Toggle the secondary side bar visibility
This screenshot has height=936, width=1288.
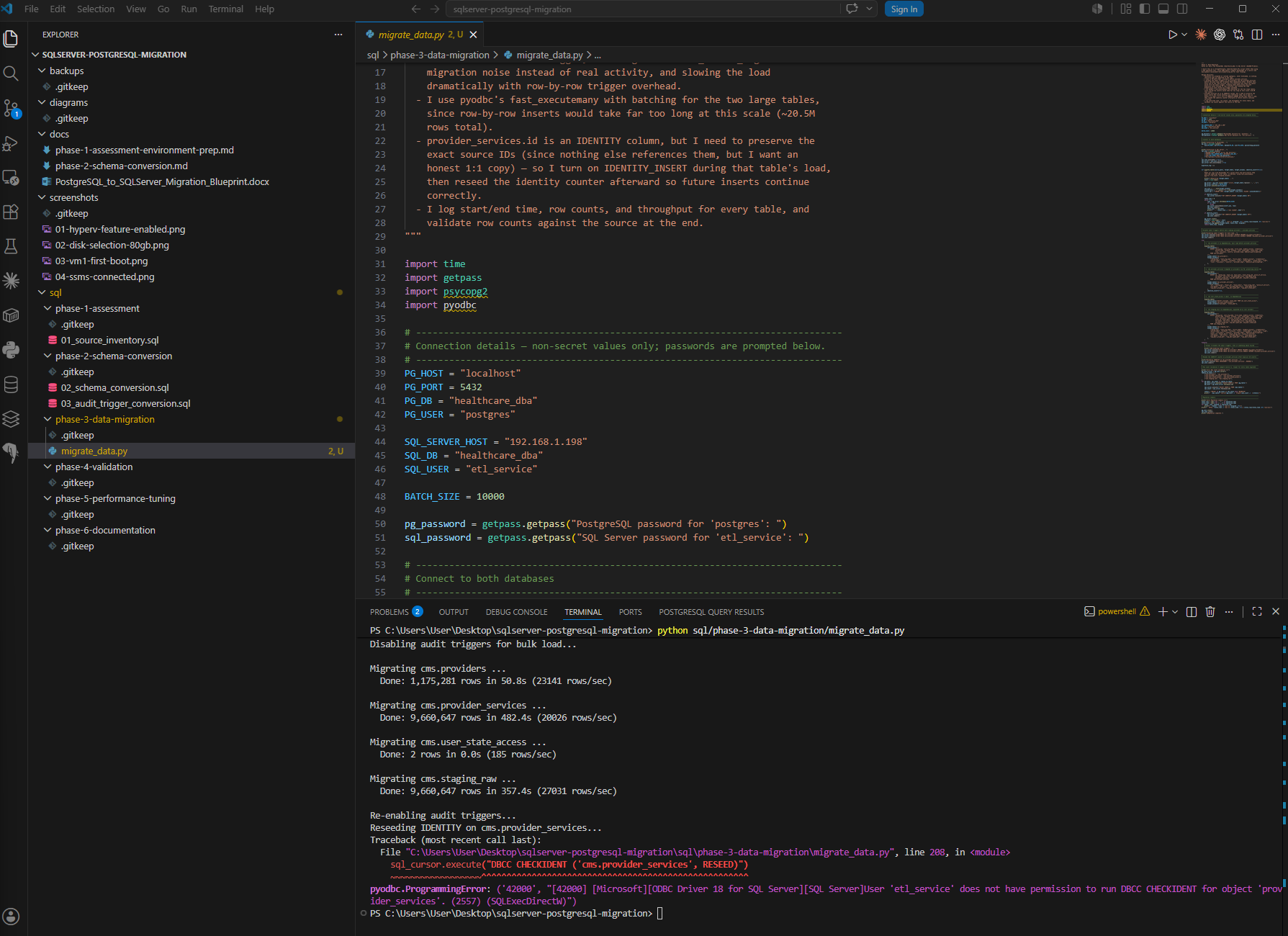click(x=1182, y=9)
